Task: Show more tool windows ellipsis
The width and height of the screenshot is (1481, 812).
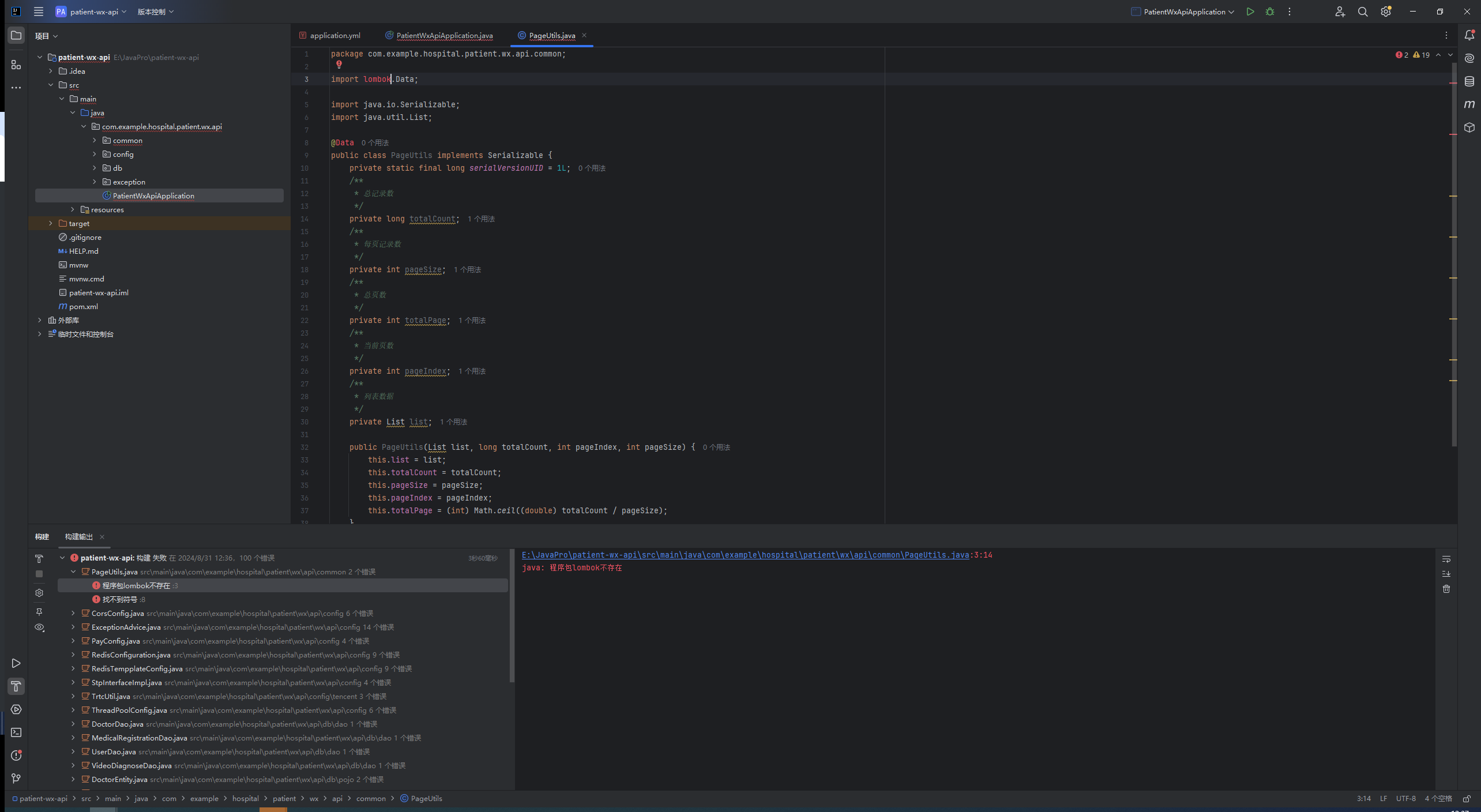Action: (16, 88)
